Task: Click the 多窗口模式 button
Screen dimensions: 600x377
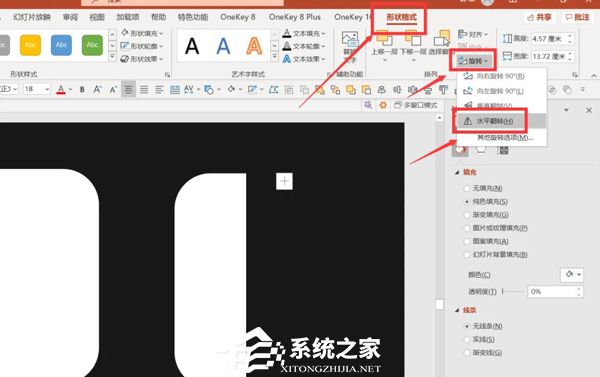Action: (x=416, y=105)
